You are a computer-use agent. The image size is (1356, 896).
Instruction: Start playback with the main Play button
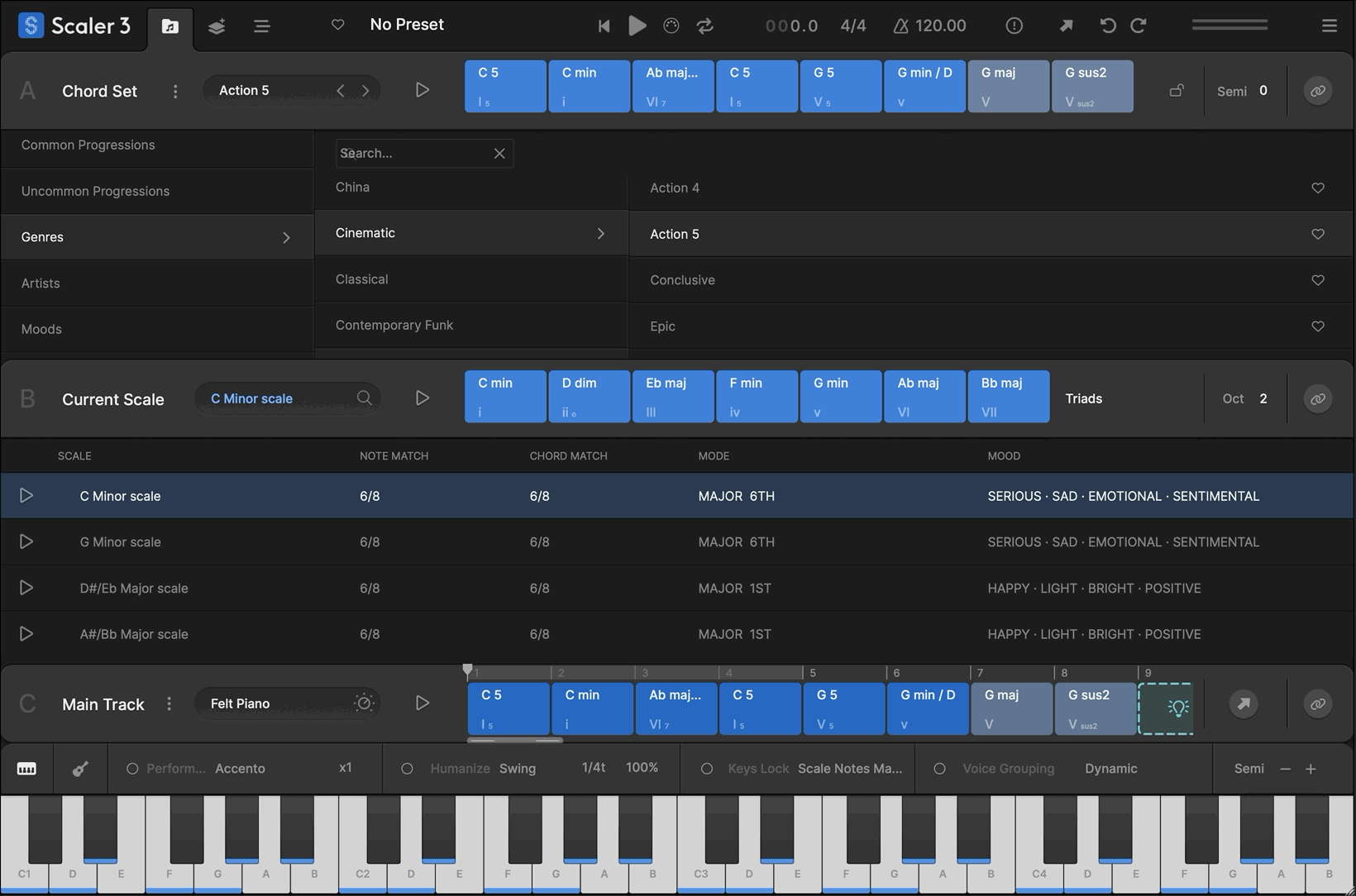pos(637,26)
